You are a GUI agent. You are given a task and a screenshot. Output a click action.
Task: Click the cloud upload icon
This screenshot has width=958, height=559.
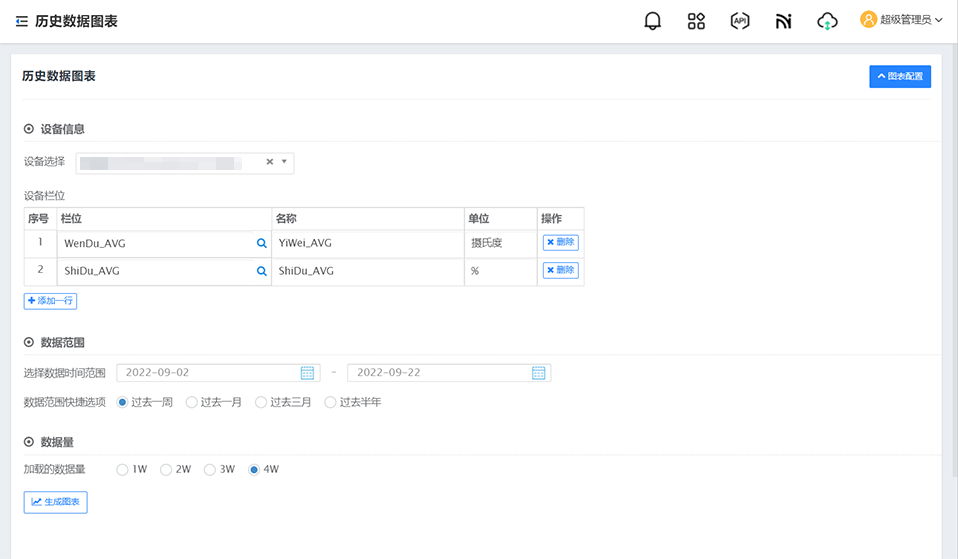(827, 21)
